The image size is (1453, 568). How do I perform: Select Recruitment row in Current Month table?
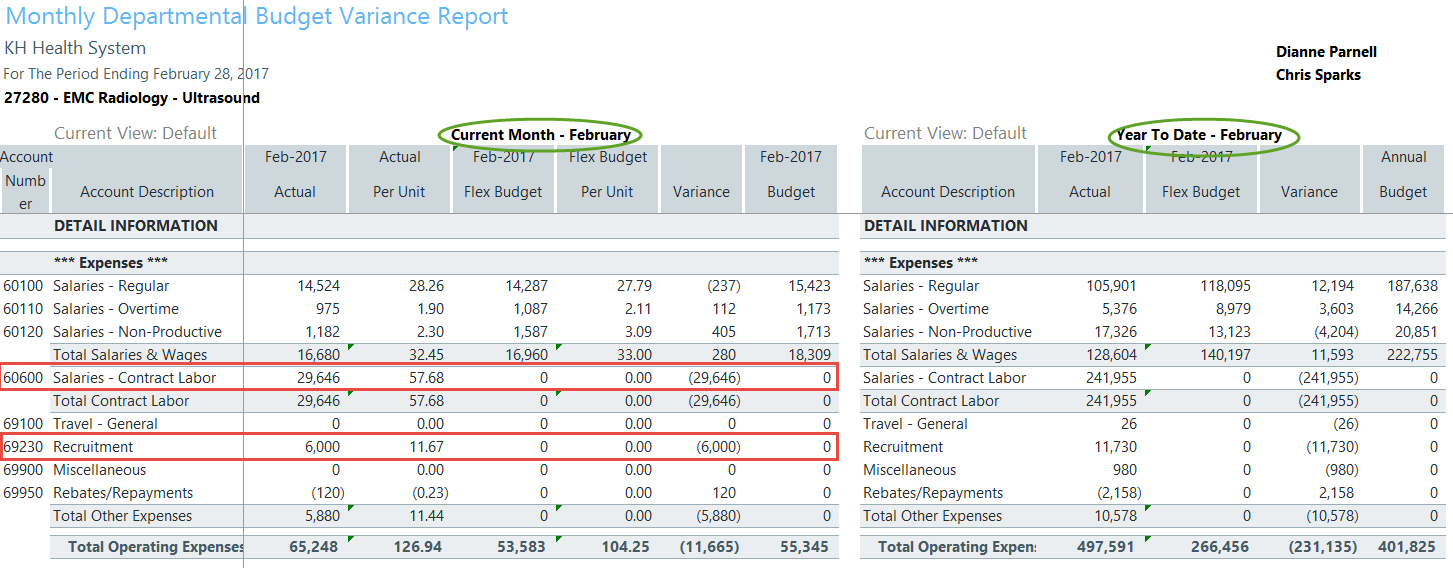pos(93,447)
